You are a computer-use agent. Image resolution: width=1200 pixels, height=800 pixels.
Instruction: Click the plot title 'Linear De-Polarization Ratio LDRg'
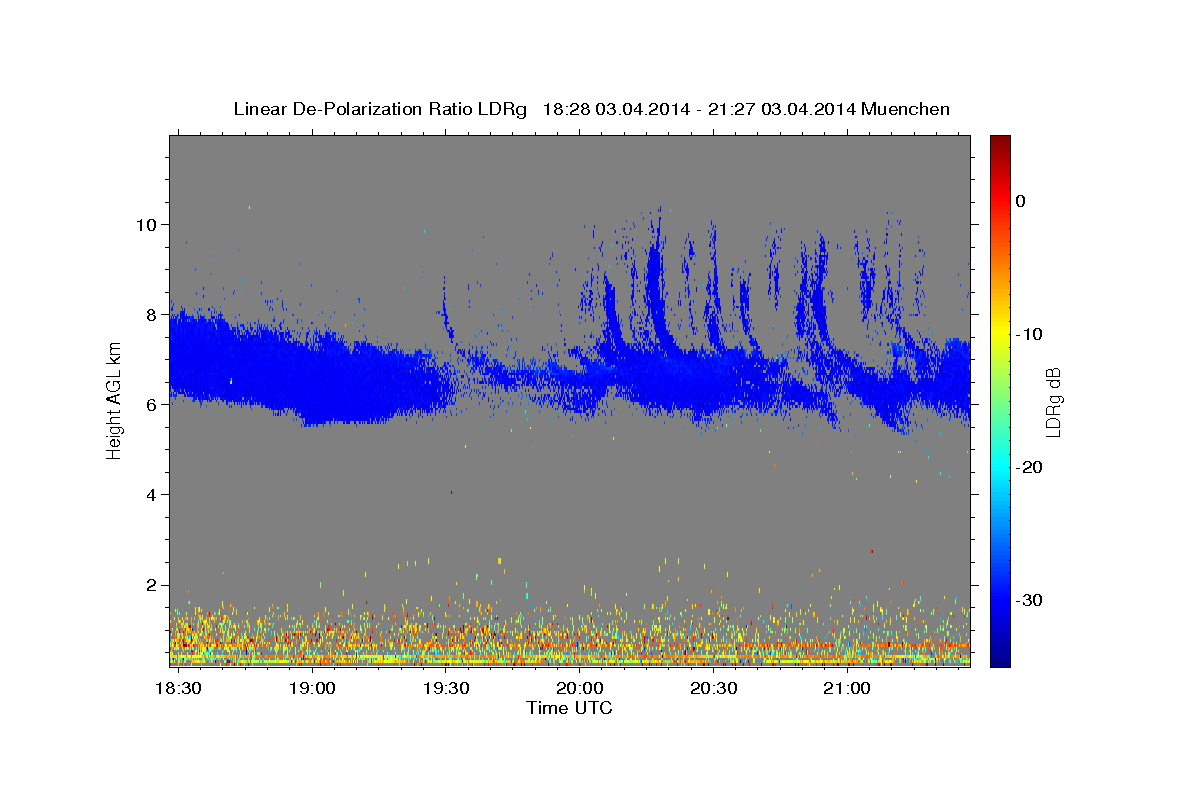tap(379, 109)
